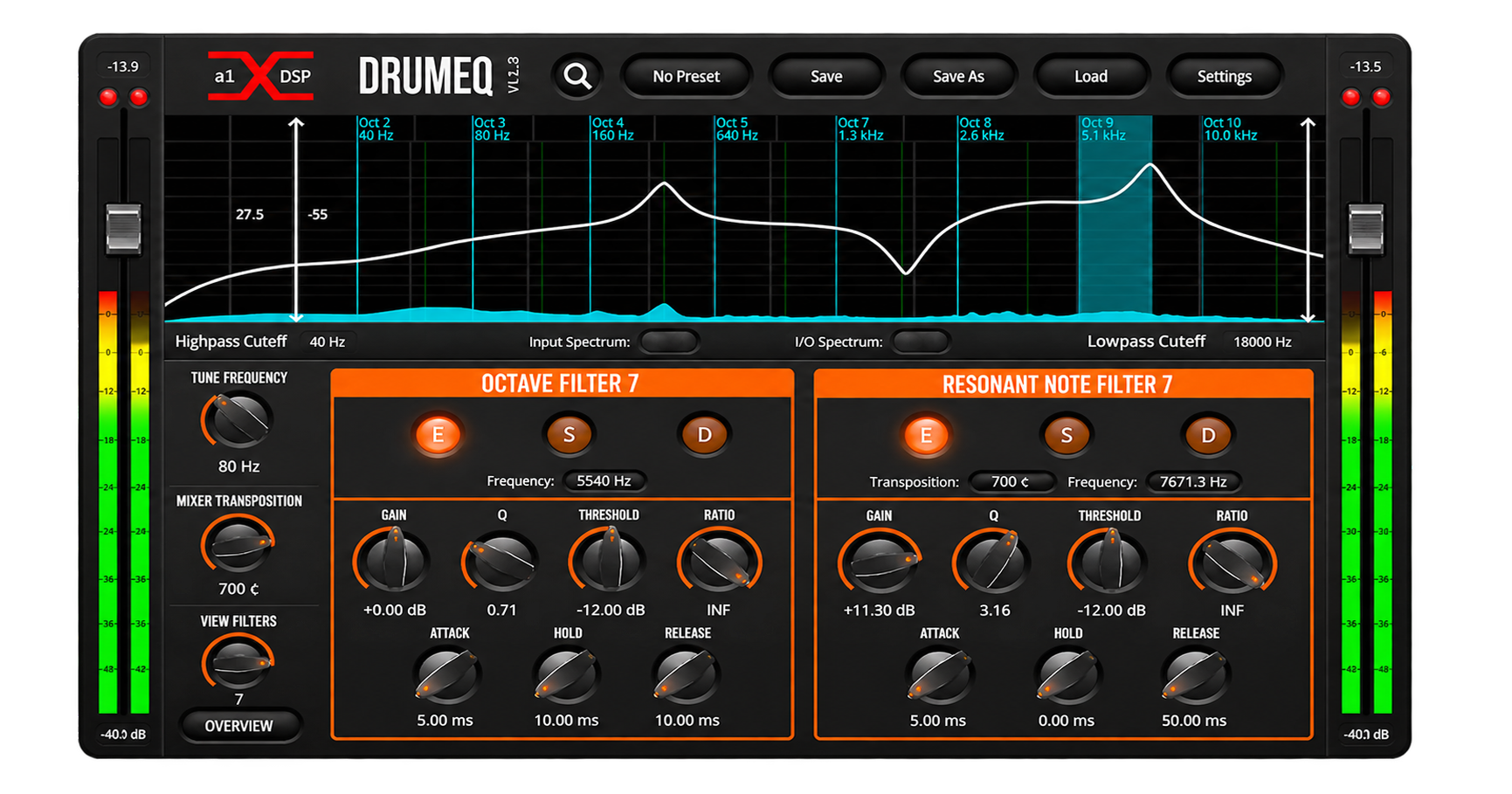Image resolution: width=1512 pixels, height=794 pixels.
Task: Click Resonant Filter Q knob
Action: [993, 562]
